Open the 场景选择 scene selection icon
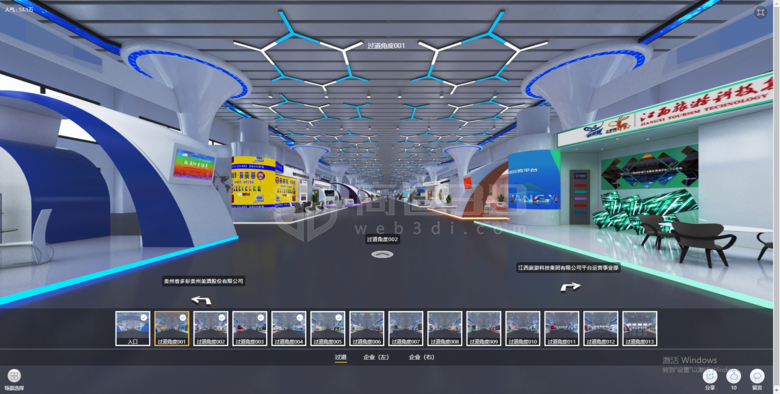This screenshot has height=394, width=780. click(x=14, y=376)
